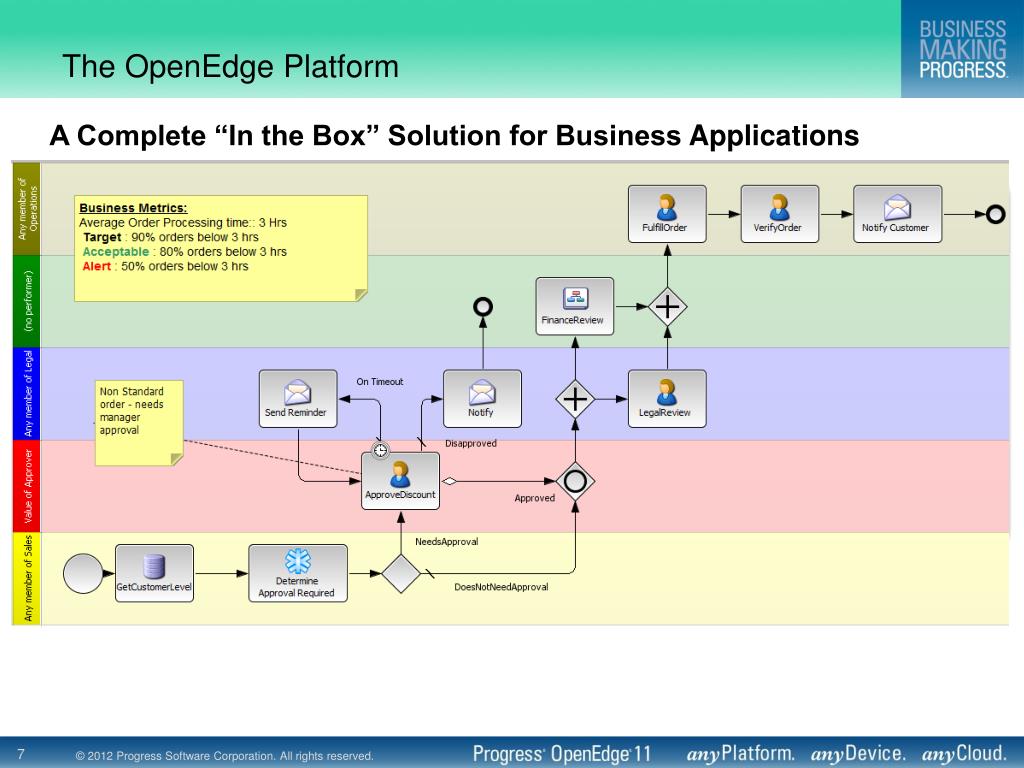Select the Disapproved transition label
This screenshot has width=1024, height=768.
pyautogui.click(x=471, y=443)
